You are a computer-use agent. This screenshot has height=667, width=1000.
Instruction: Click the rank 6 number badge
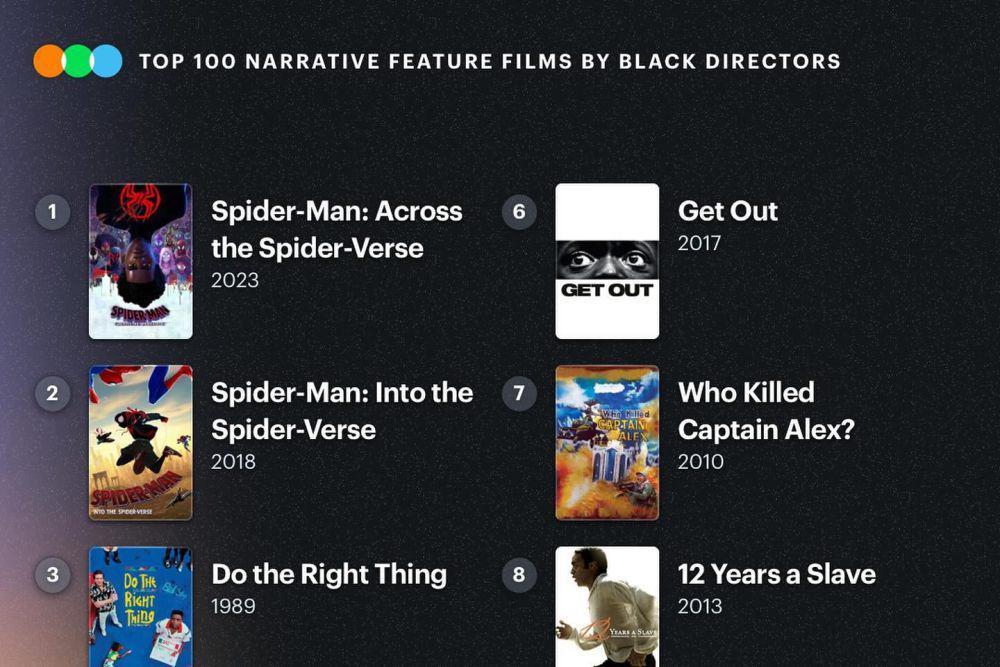click(x=518, y=211)
